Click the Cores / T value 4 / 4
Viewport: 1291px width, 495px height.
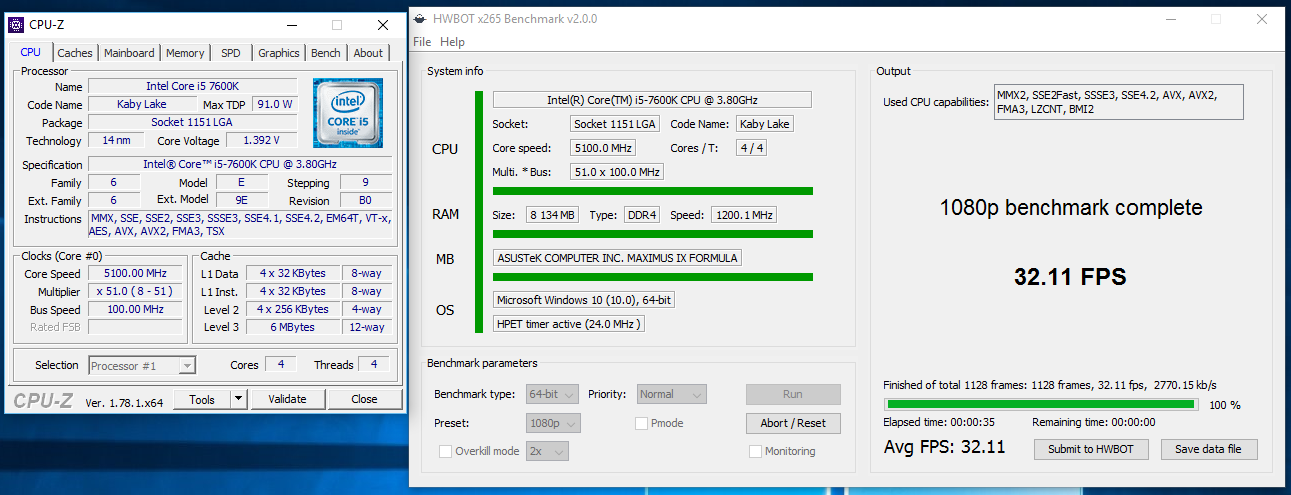coord(751,149)
